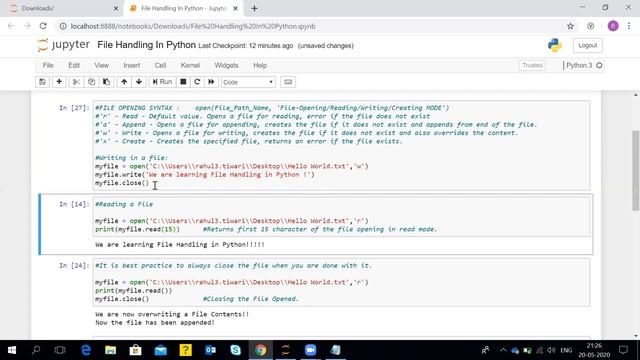Click the ENG language indicator

[566, 350]
